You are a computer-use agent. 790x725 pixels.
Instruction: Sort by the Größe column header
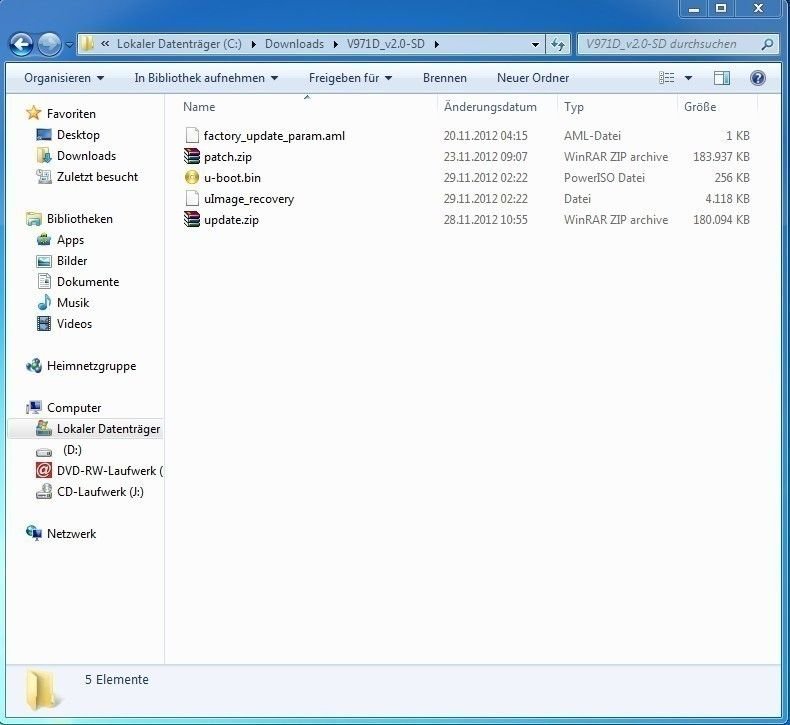700,107
